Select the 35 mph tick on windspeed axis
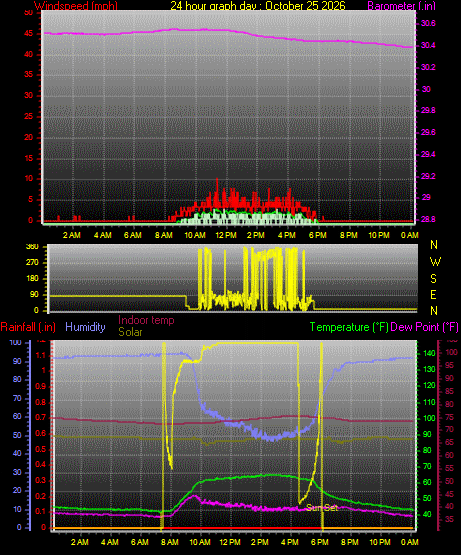The height and width of the screenshot is (555, 461). [x=29, y=75]
